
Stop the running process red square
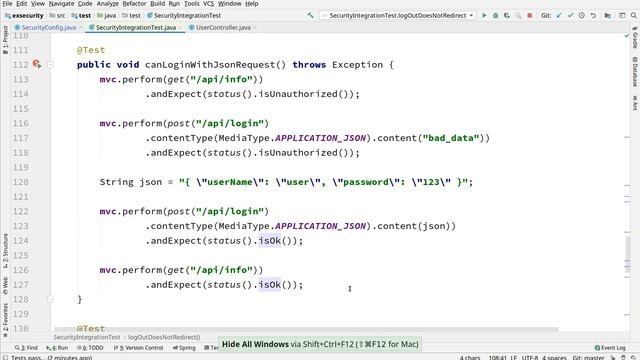(530, 16)
